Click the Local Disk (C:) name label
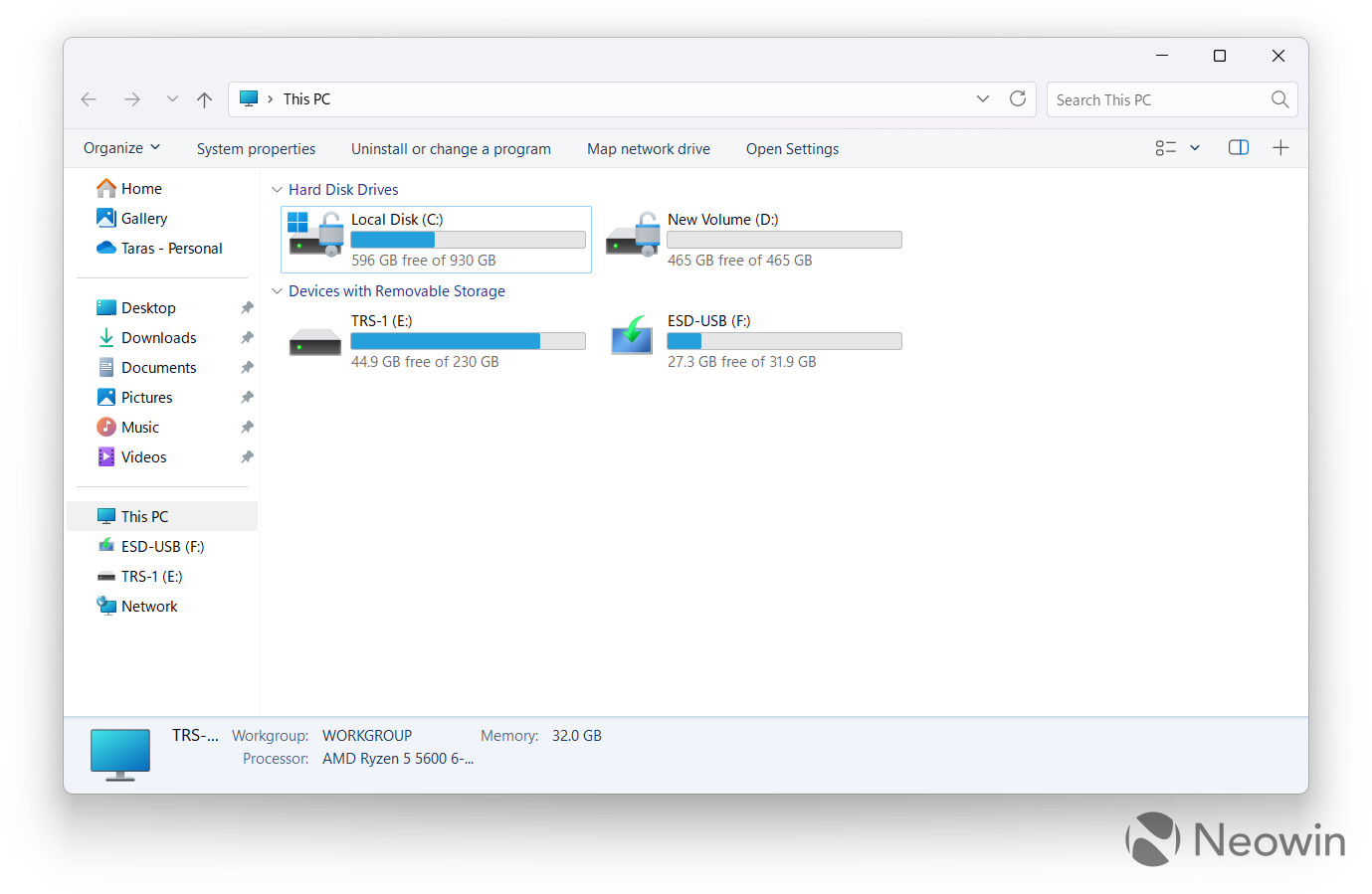This screenshot has height=894, width=1372. 397,220
